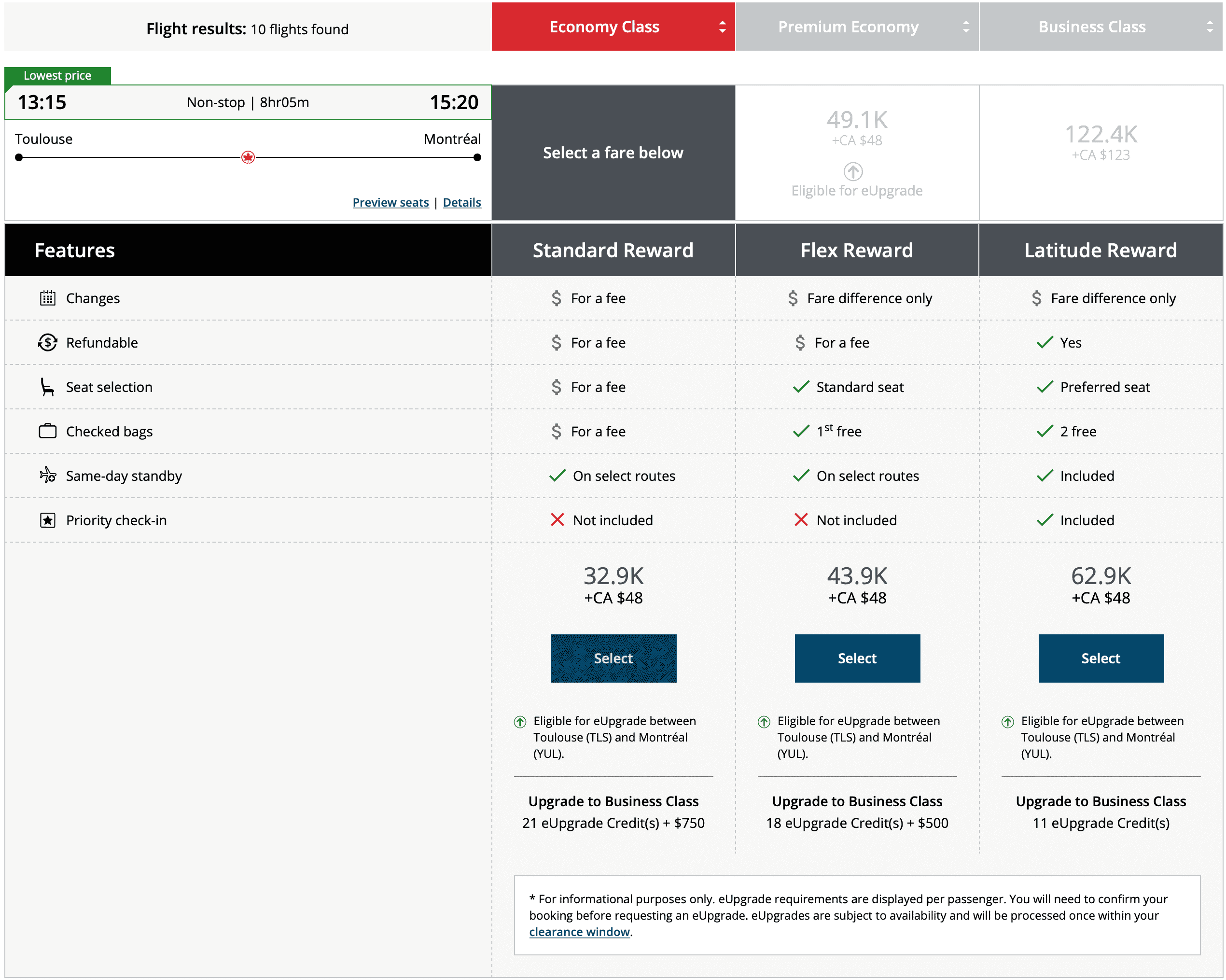
Task: Sort by Business Class arrows
Action: tap(1210, 27)
